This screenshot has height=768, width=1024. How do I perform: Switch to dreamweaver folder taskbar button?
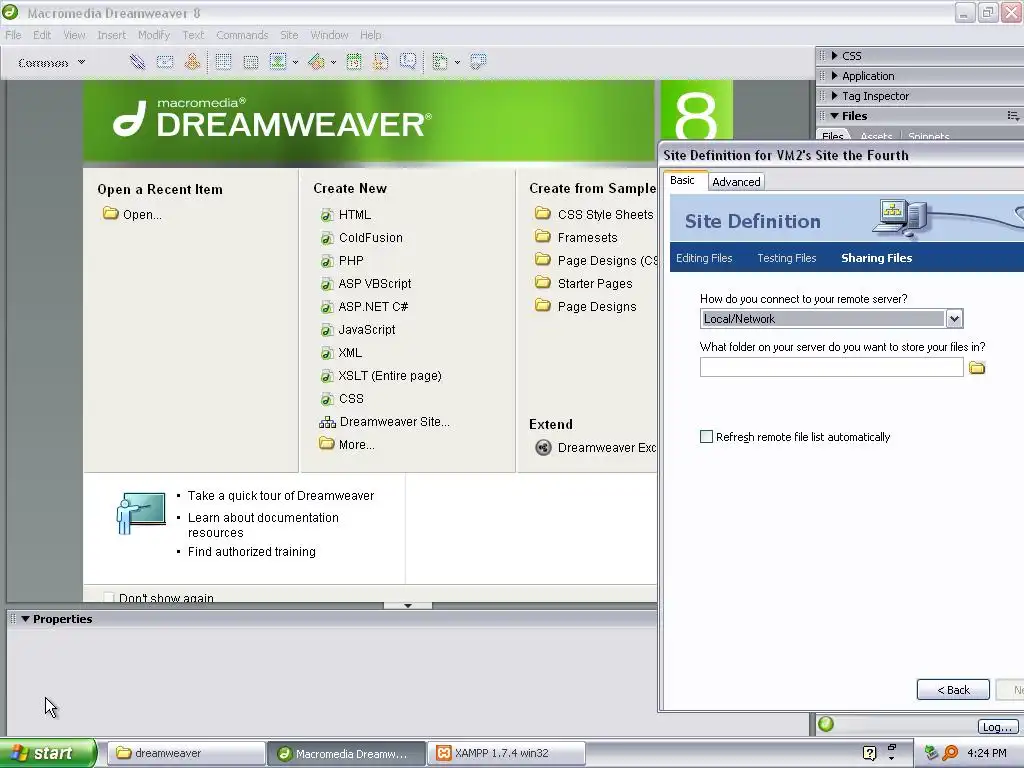coord(185,753)
